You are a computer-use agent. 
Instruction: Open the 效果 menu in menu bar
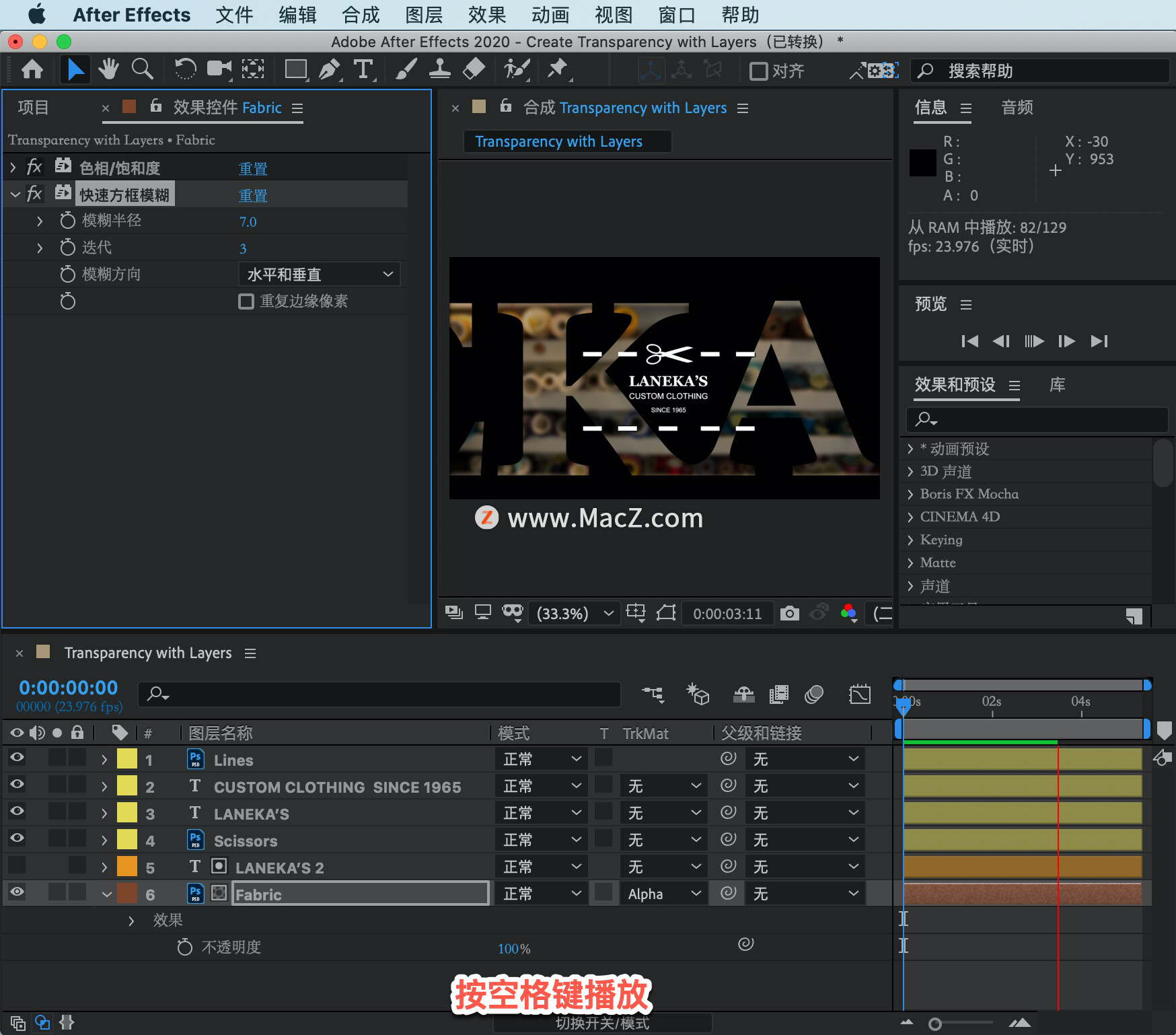[487, 15]
